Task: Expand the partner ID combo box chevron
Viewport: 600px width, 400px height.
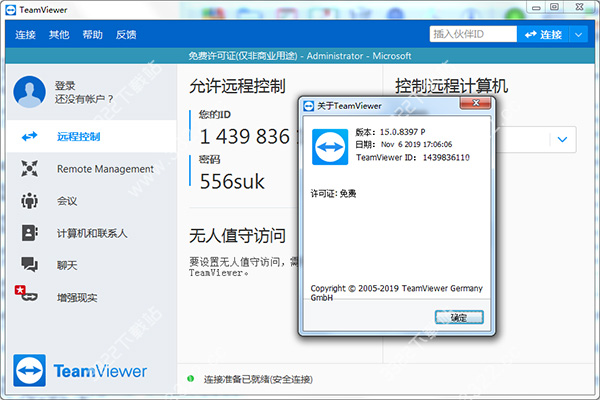Action: (562, 139)
